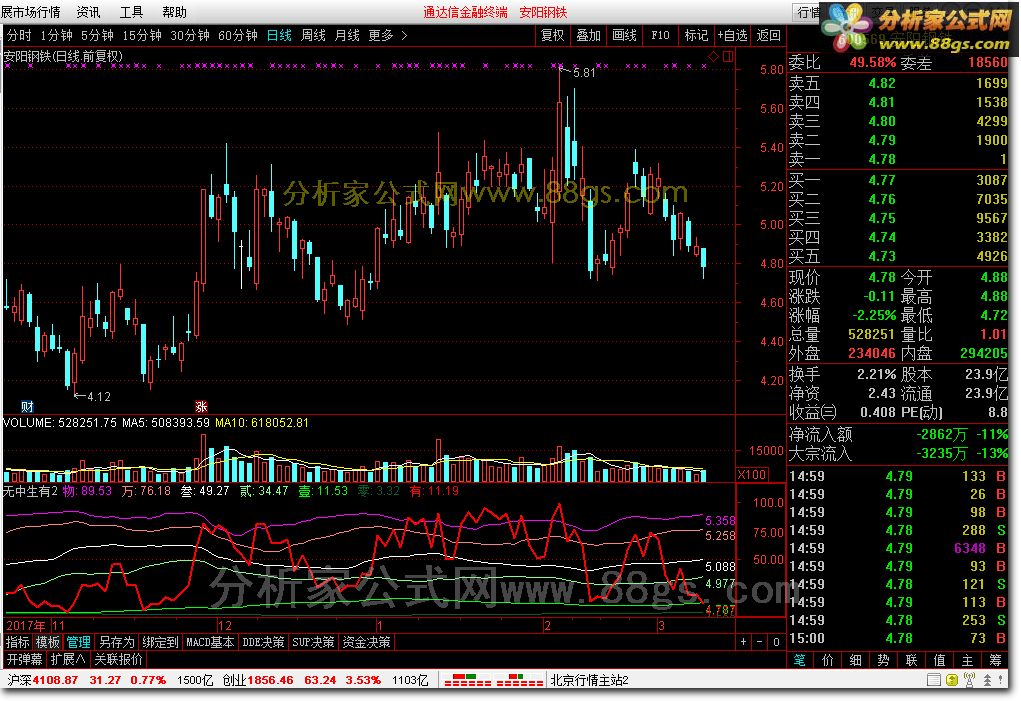Screen dimensions: 1021x701
Task: Click the 沪深 4108.87 index readout
Action: pyautogui.click(x=41, y=680)
